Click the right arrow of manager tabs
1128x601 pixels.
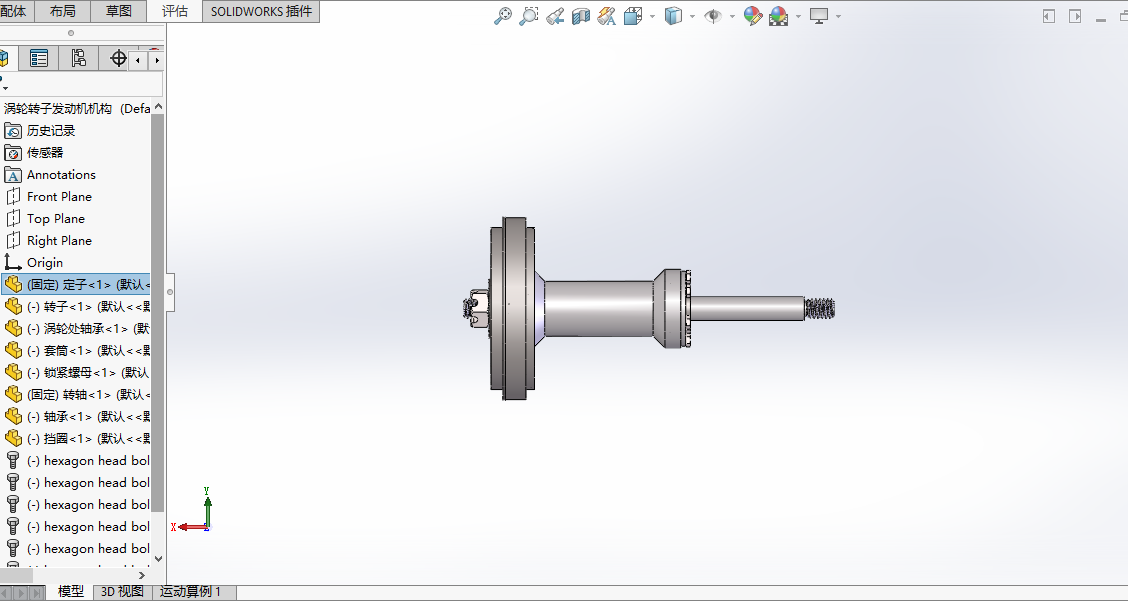click(x=157, y=60)
